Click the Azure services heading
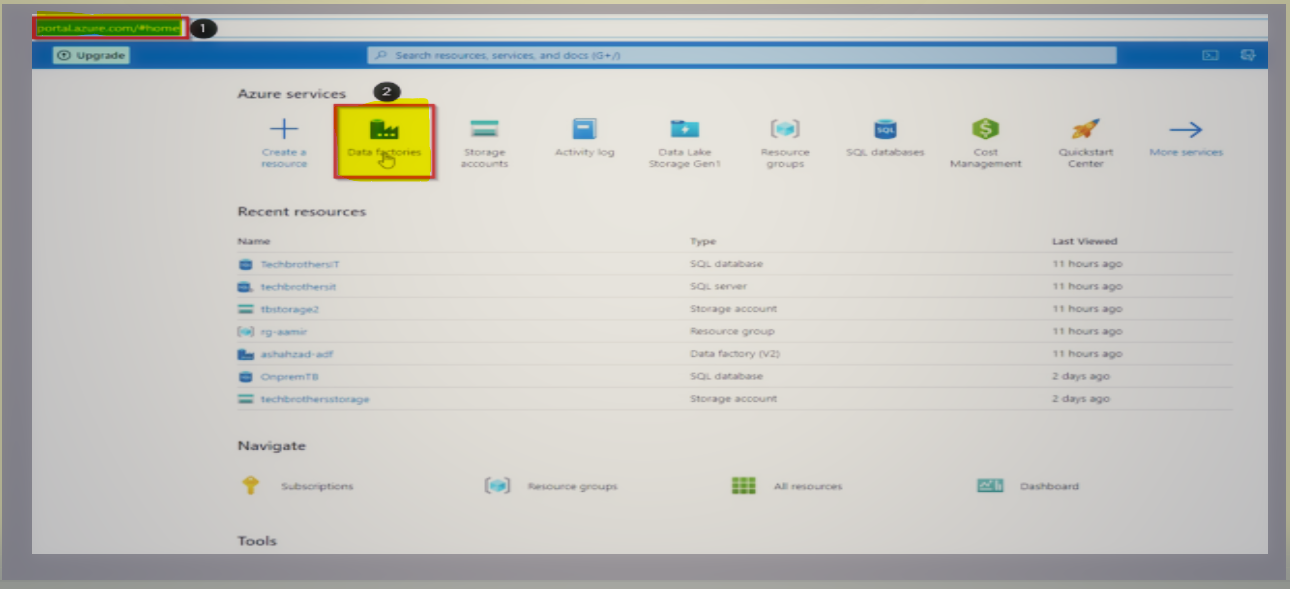The width and height of the screenshot is (1290, 589). [x=291, y=93]
